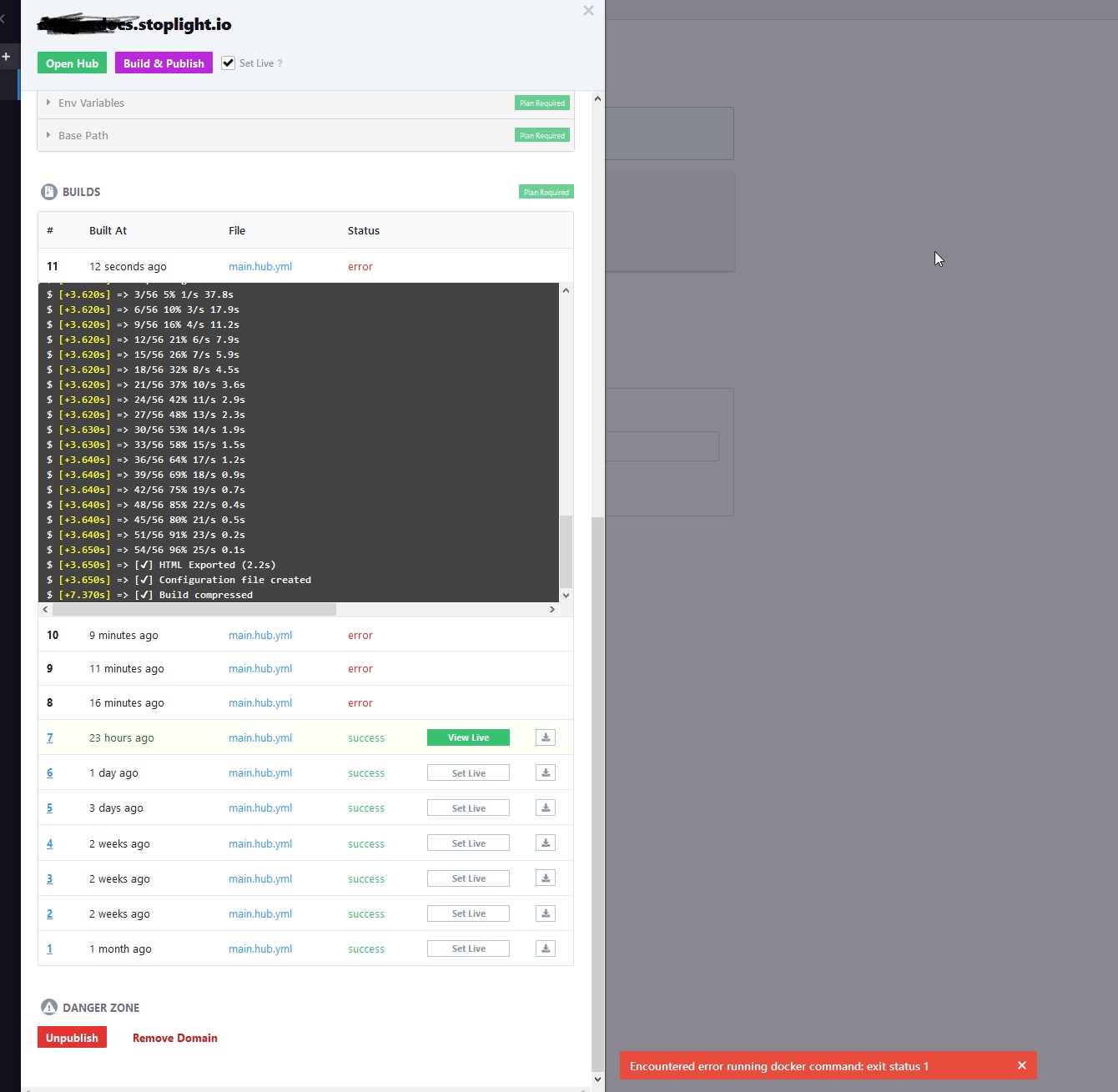
Task: Expand the Base Path section
Action: click(x=83, y=135)
